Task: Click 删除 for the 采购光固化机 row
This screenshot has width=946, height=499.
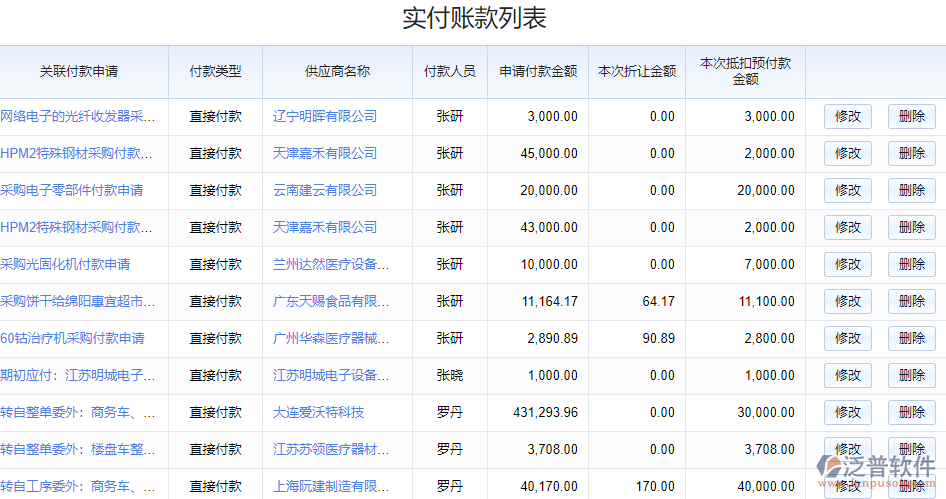Action: pyautogui.click(x=912, y=264)
